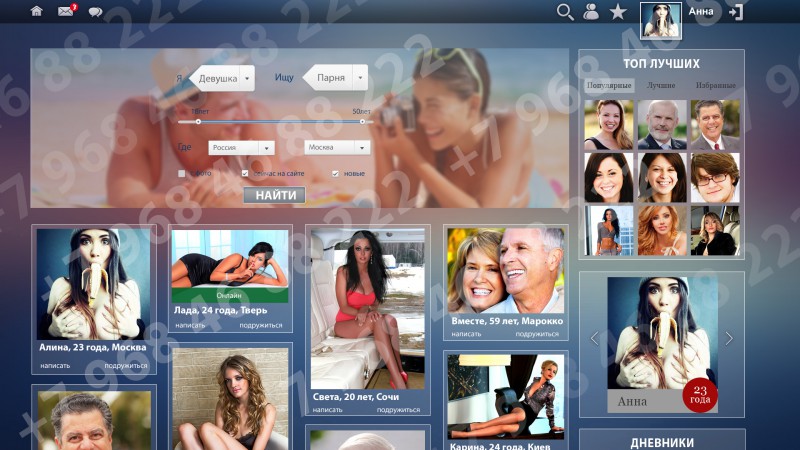Open top photo of man with glasses
This screenshot has width=800, height=450.
(x=715, y=178)
